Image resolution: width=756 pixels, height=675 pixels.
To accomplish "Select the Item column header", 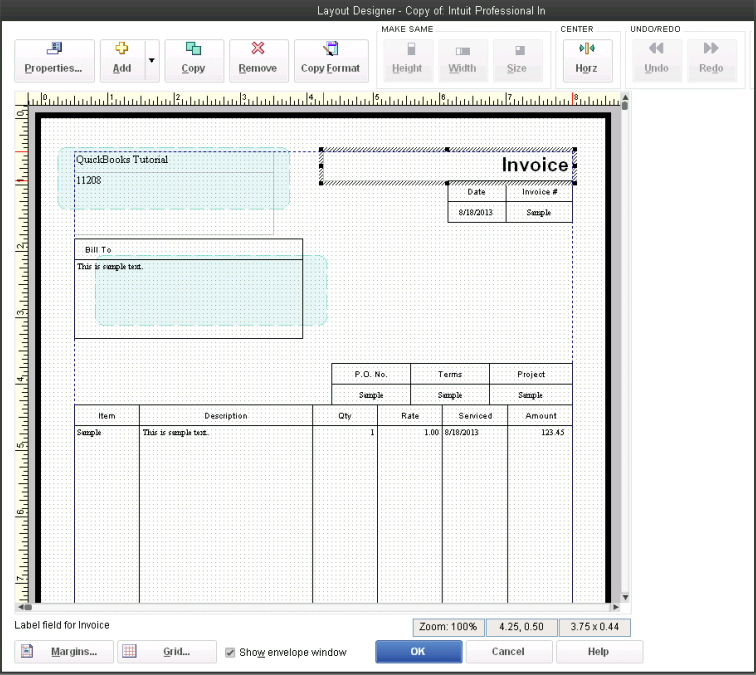I will click(x=107, y=416).
